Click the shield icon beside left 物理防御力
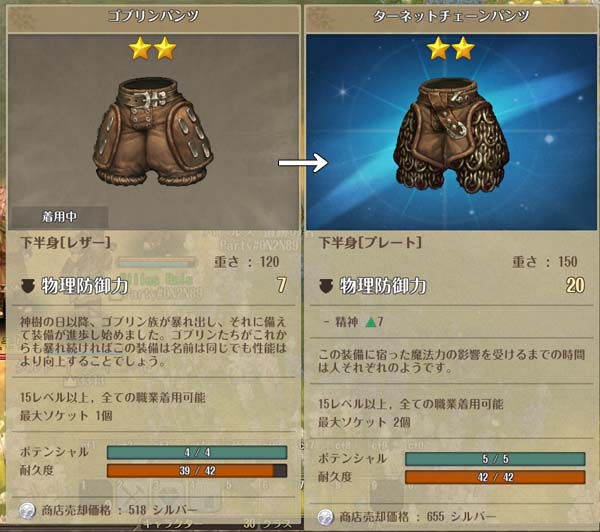 [28, 286]
